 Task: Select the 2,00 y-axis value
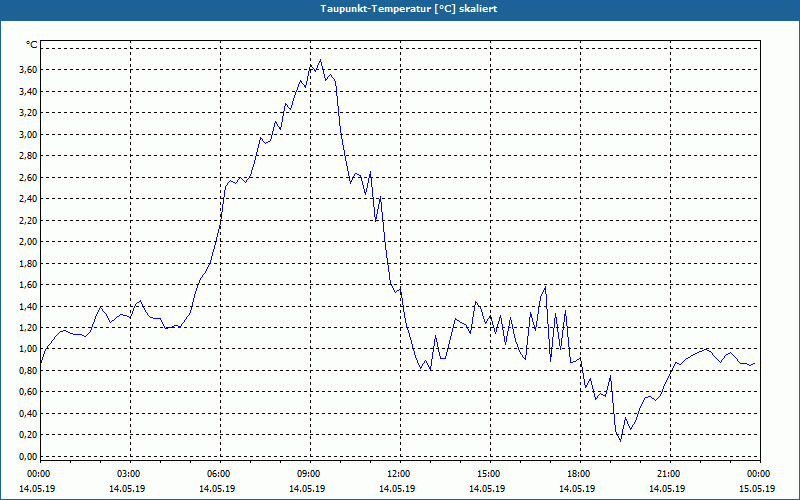pos(29,242)
